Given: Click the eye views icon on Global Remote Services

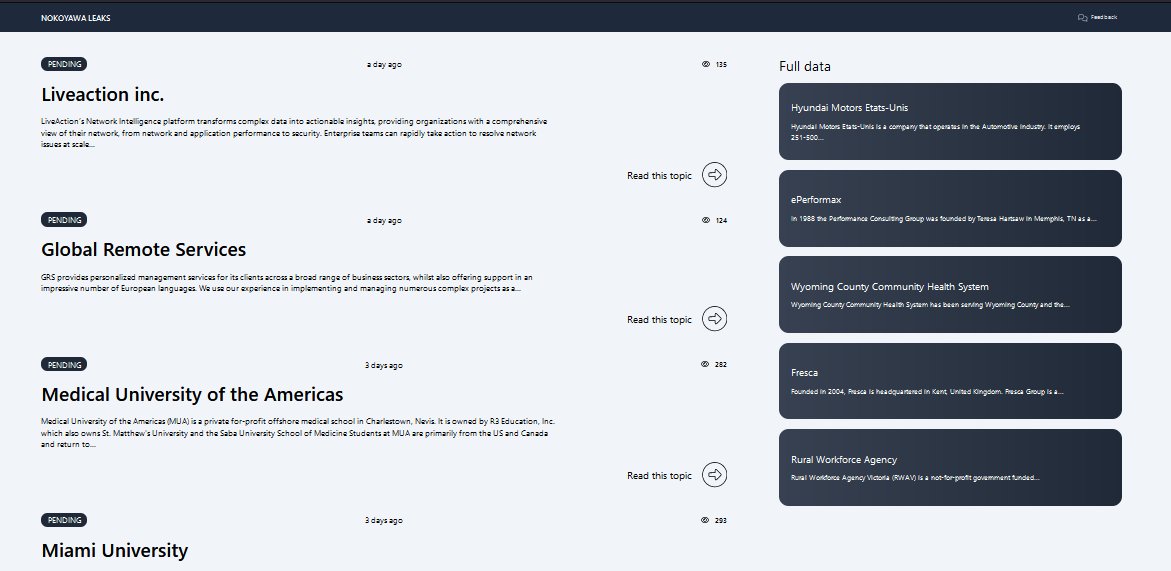Looking at the screenshot, I should [x=706, y=220].
